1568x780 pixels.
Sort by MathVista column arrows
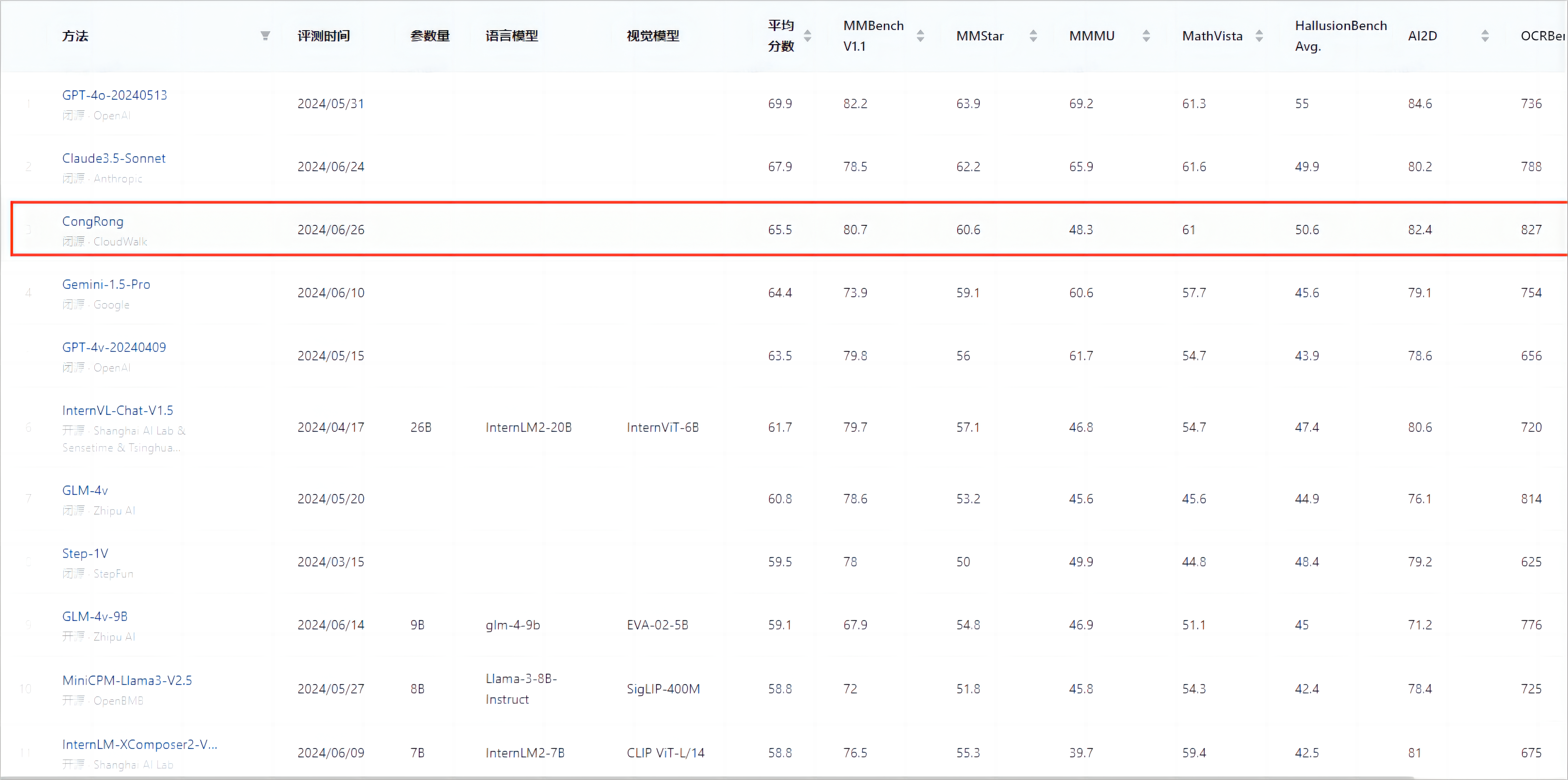pyautogui.click(x=1259, y=36)
